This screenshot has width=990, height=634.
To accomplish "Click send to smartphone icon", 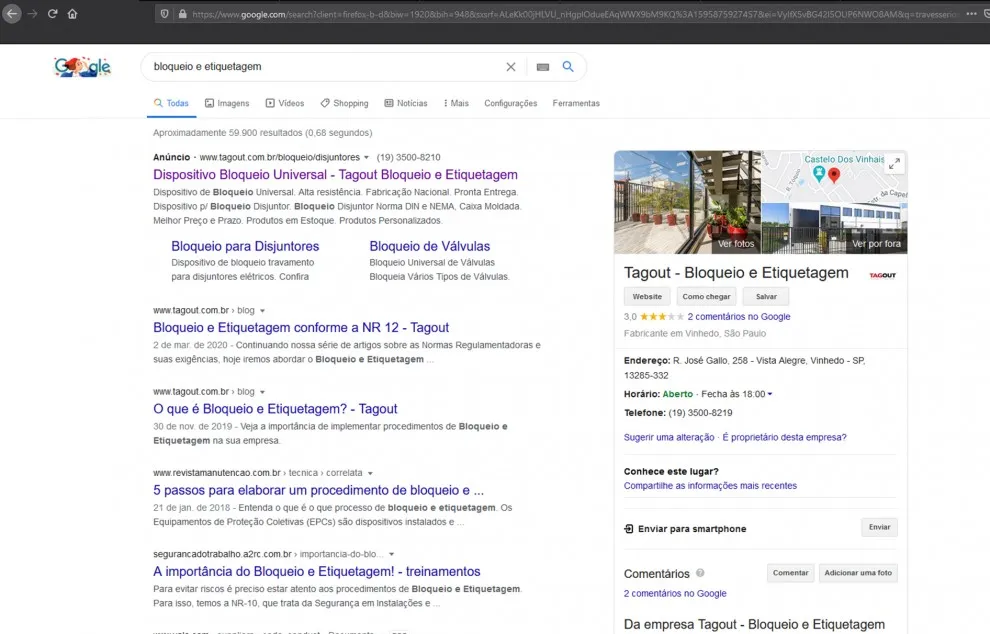I will click(x=629, y=529).
